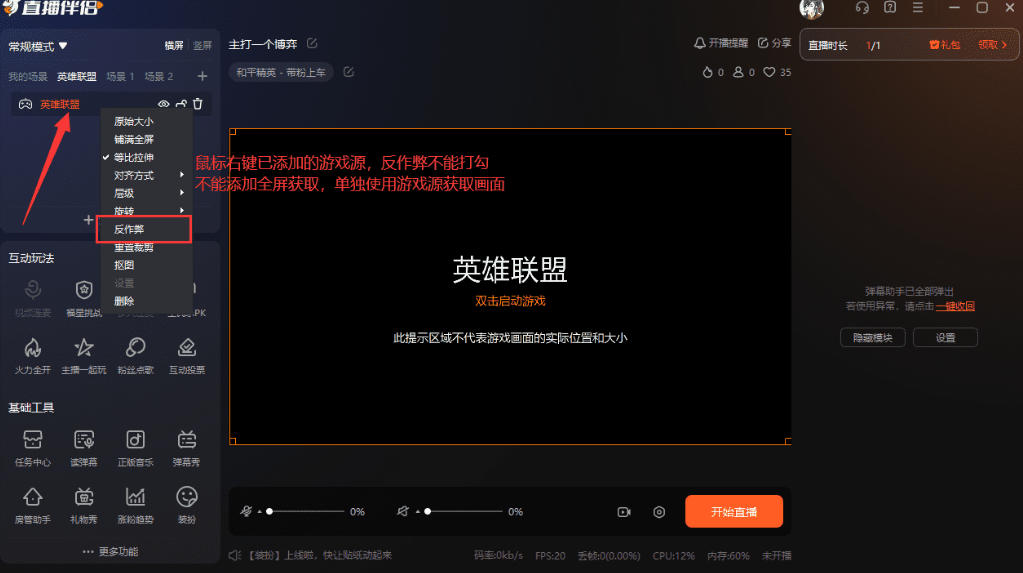
Task: Click the microphone volume slider
Action: pyautogui.click(x=305, y=512)
